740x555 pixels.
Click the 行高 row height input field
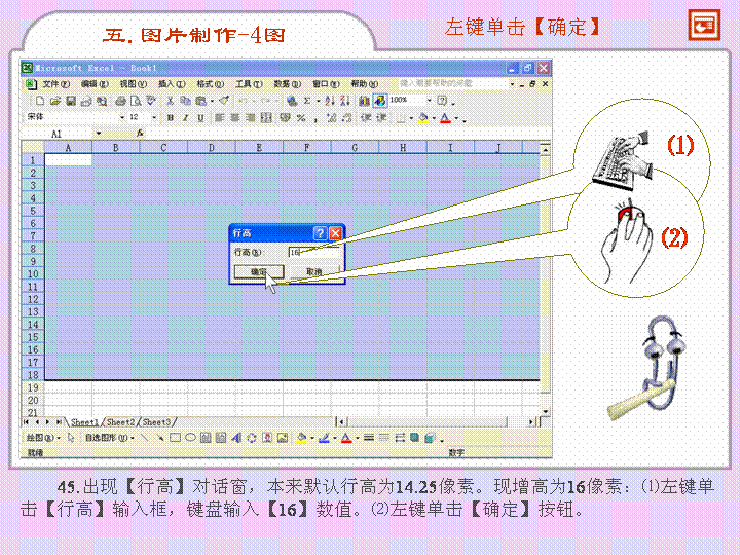312,252
